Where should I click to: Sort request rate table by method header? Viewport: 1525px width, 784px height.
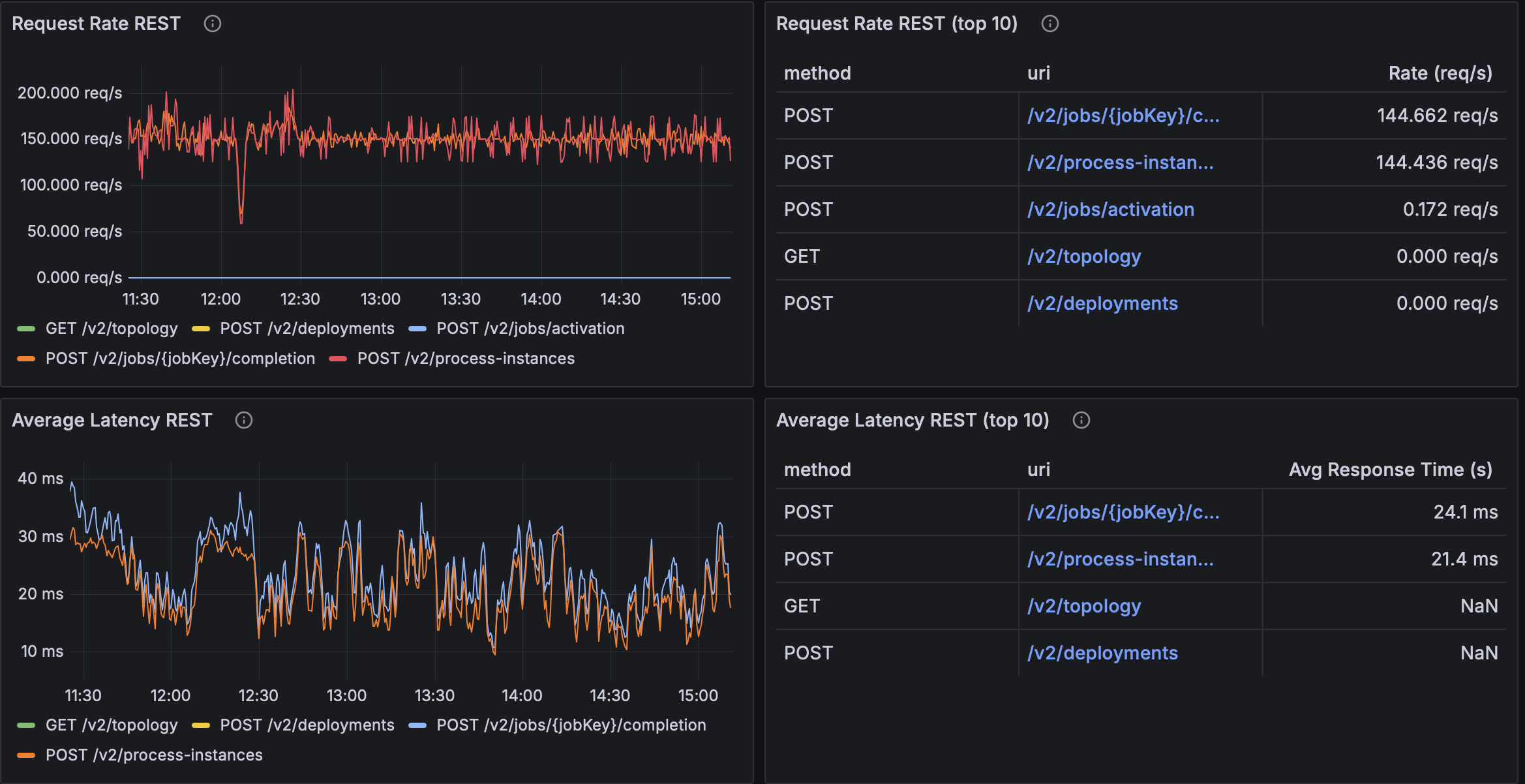[x=817, y=73]
